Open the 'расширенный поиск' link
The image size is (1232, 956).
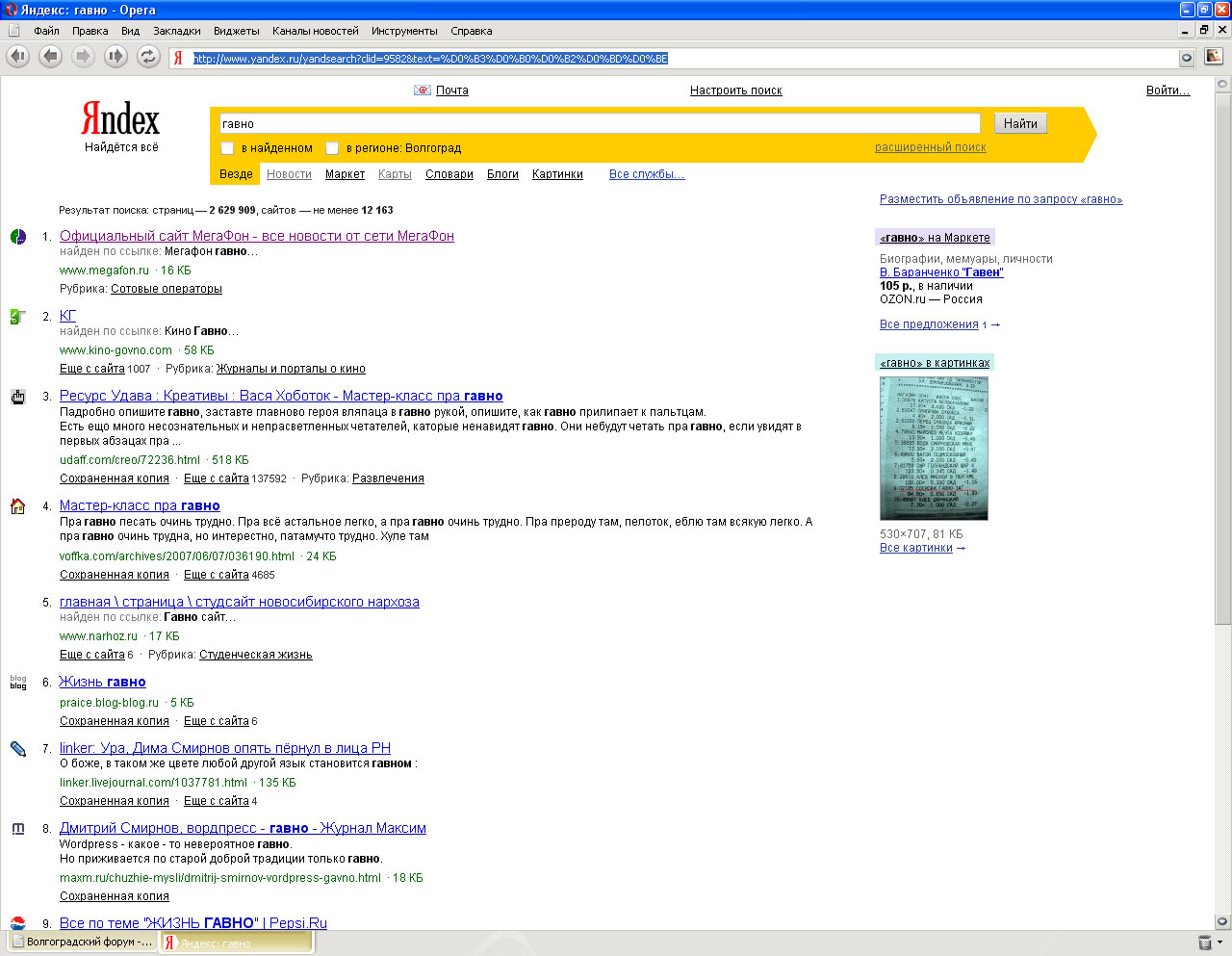(930, 147)
